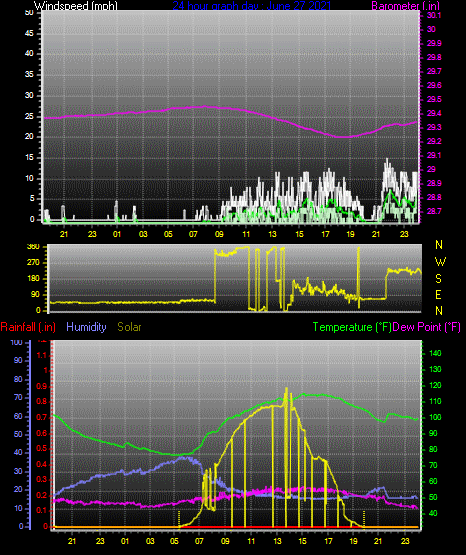Click the 30.1 barometer axis value
Viewport: 466px width, 555px height.
(434, 15)
